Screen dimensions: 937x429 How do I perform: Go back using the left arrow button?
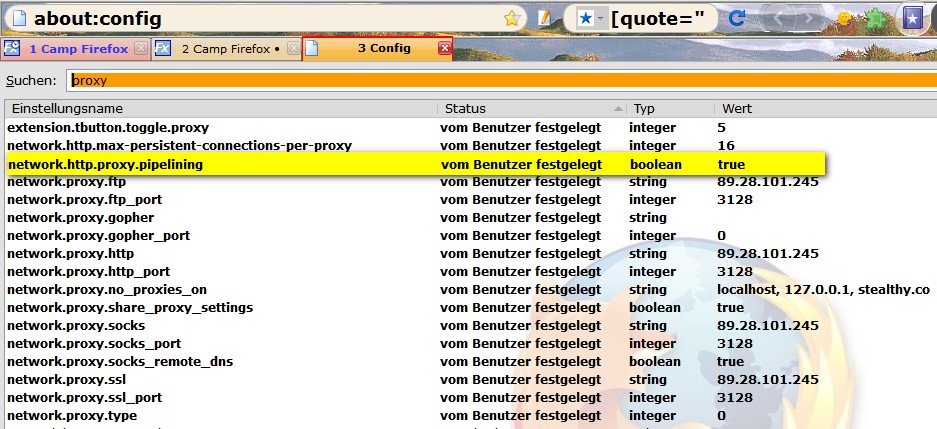click(779, 19)
